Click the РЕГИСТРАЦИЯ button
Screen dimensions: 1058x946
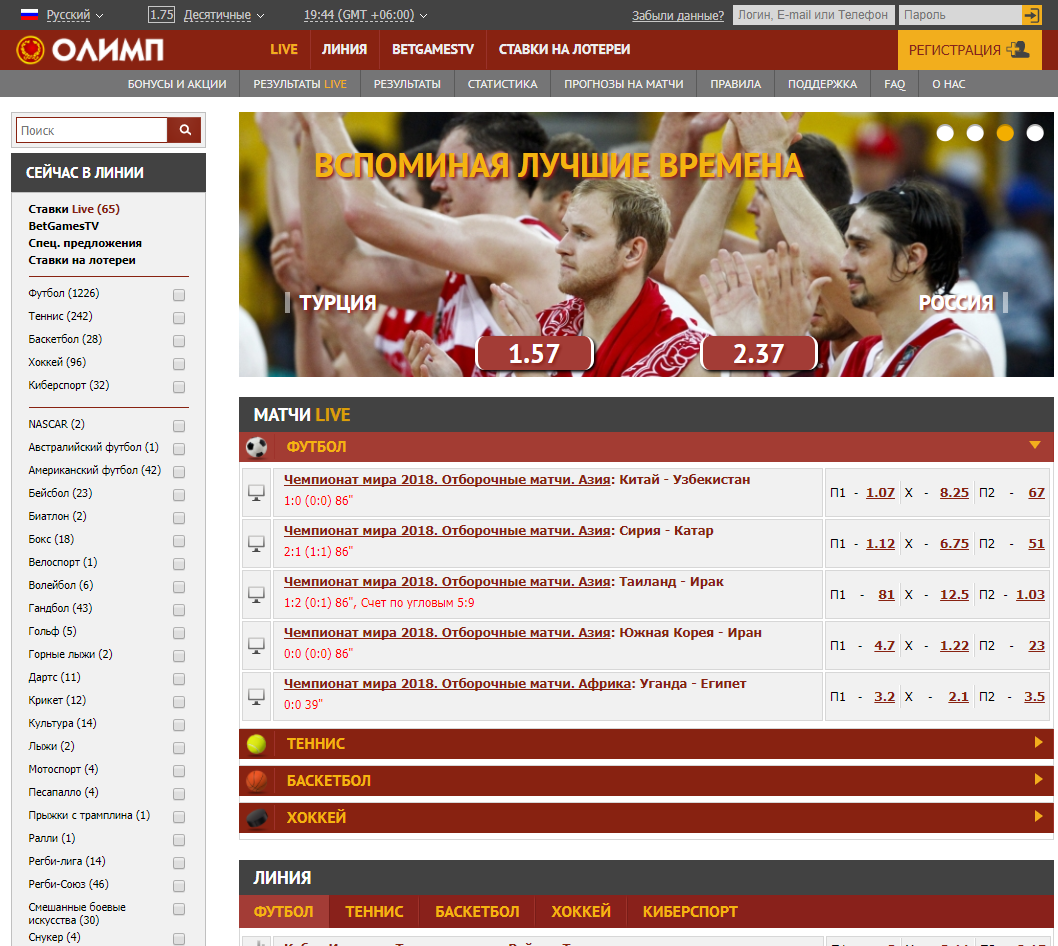click(969, 50)
